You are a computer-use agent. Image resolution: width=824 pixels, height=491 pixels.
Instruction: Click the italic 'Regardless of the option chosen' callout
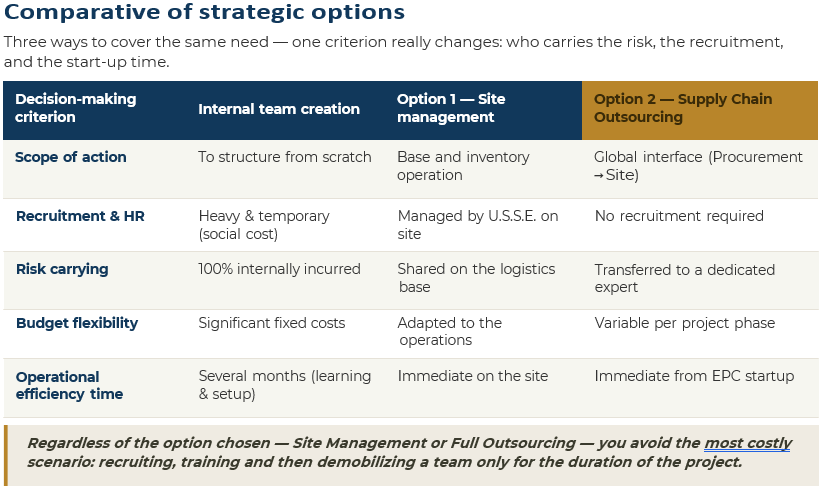pyautogui.click(x=409, y=452)
